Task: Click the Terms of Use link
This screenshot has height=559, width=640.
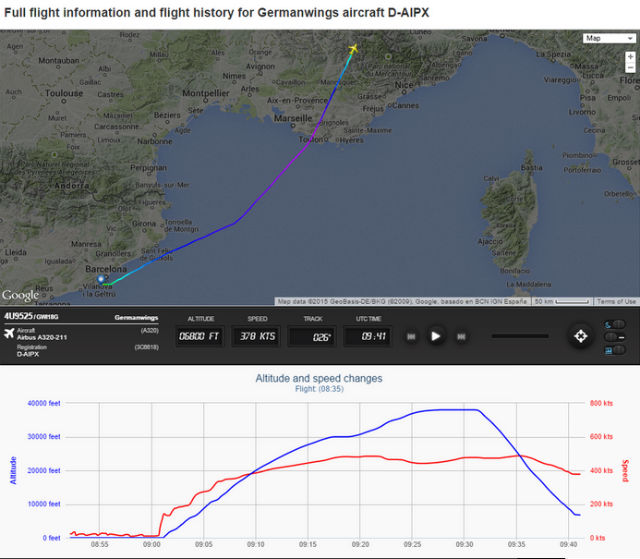Action: click(616, 301)
